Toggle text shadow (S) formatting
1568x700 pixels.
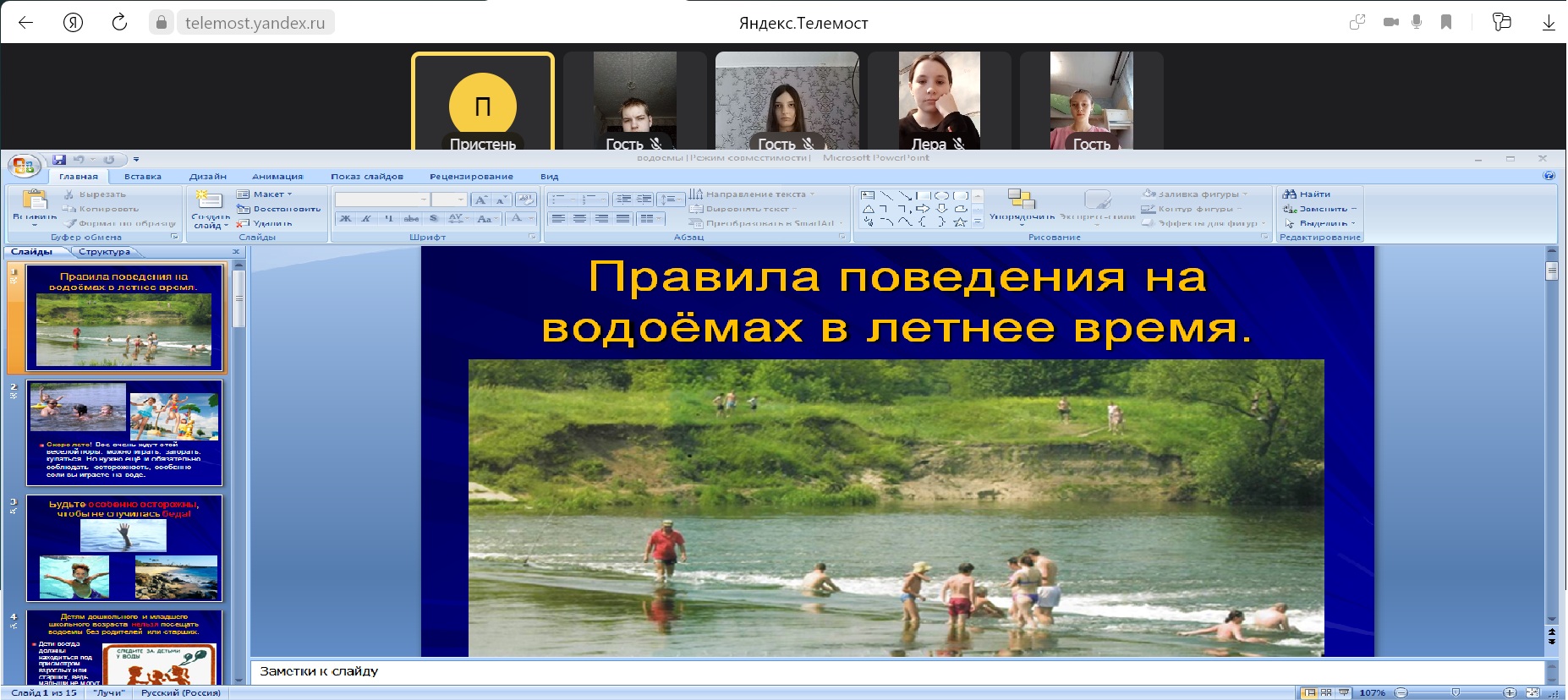[433, 218]
